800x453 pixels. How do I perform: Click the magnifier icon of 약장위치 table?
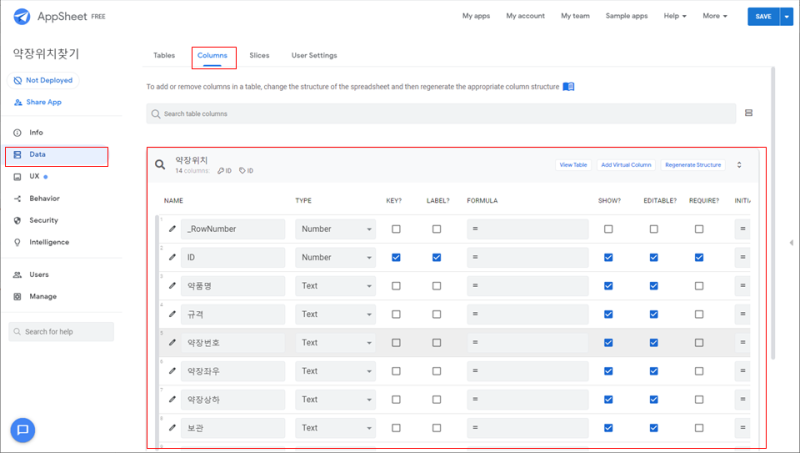[160, 164]
